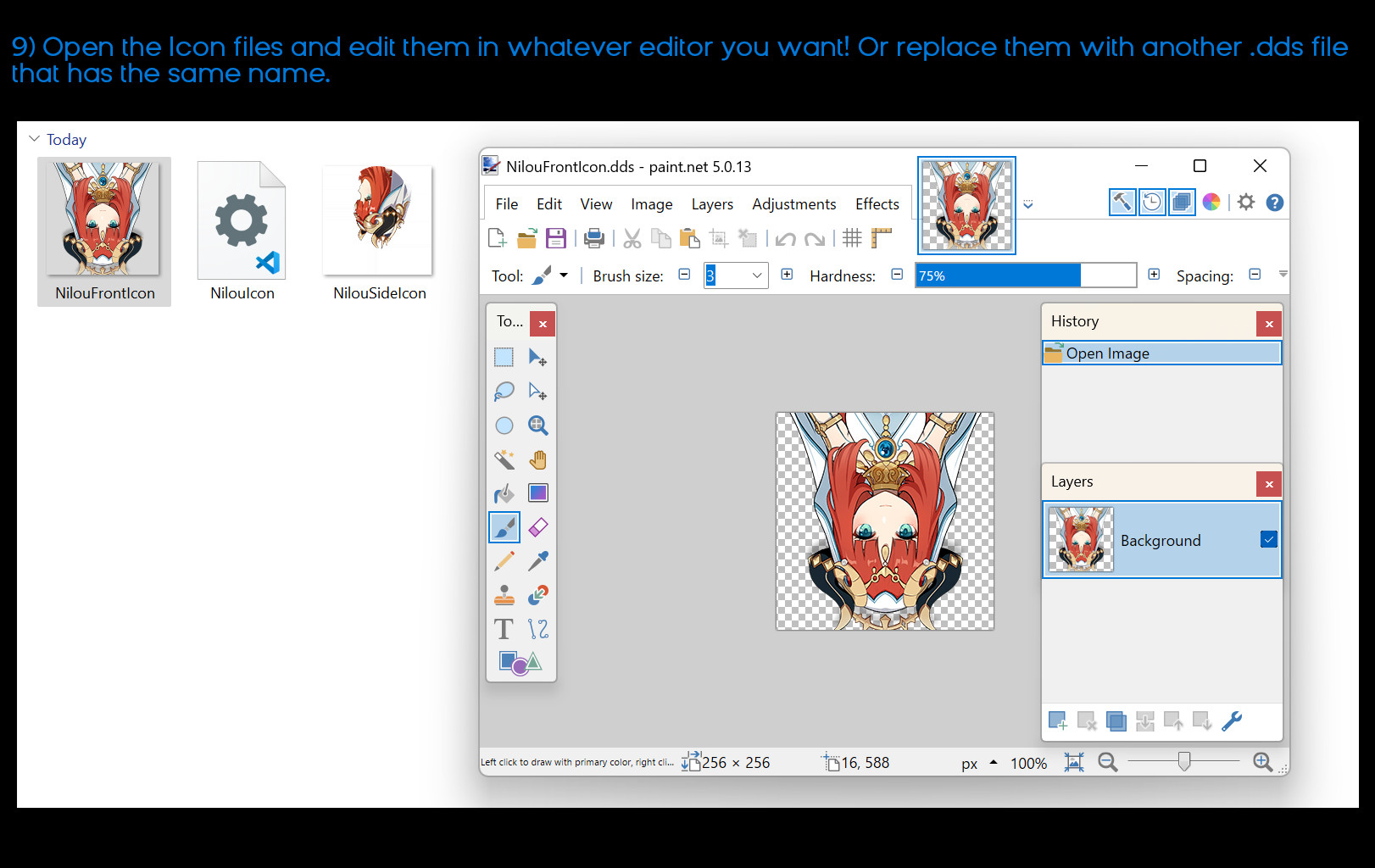Select the Gradient tool
The image size is (1375, 868).
(538, 492)
